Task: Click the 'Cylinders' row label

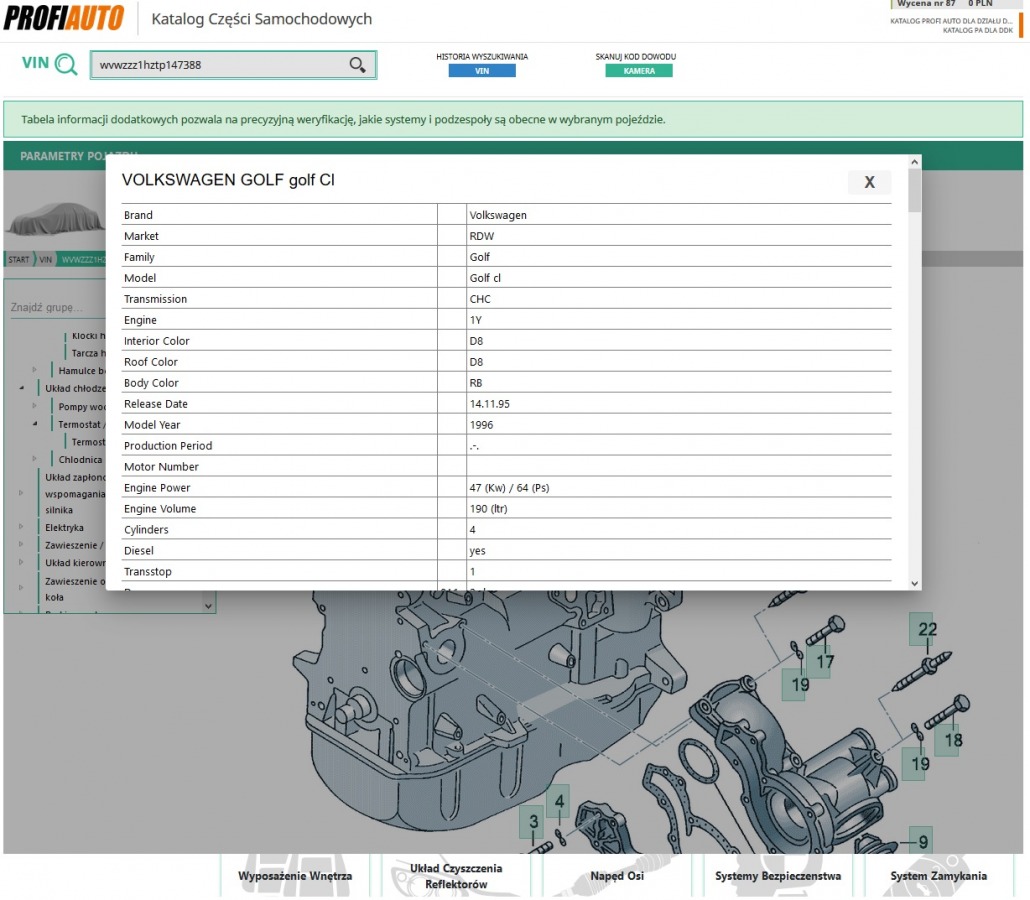Action: click(x=146, y=530)
